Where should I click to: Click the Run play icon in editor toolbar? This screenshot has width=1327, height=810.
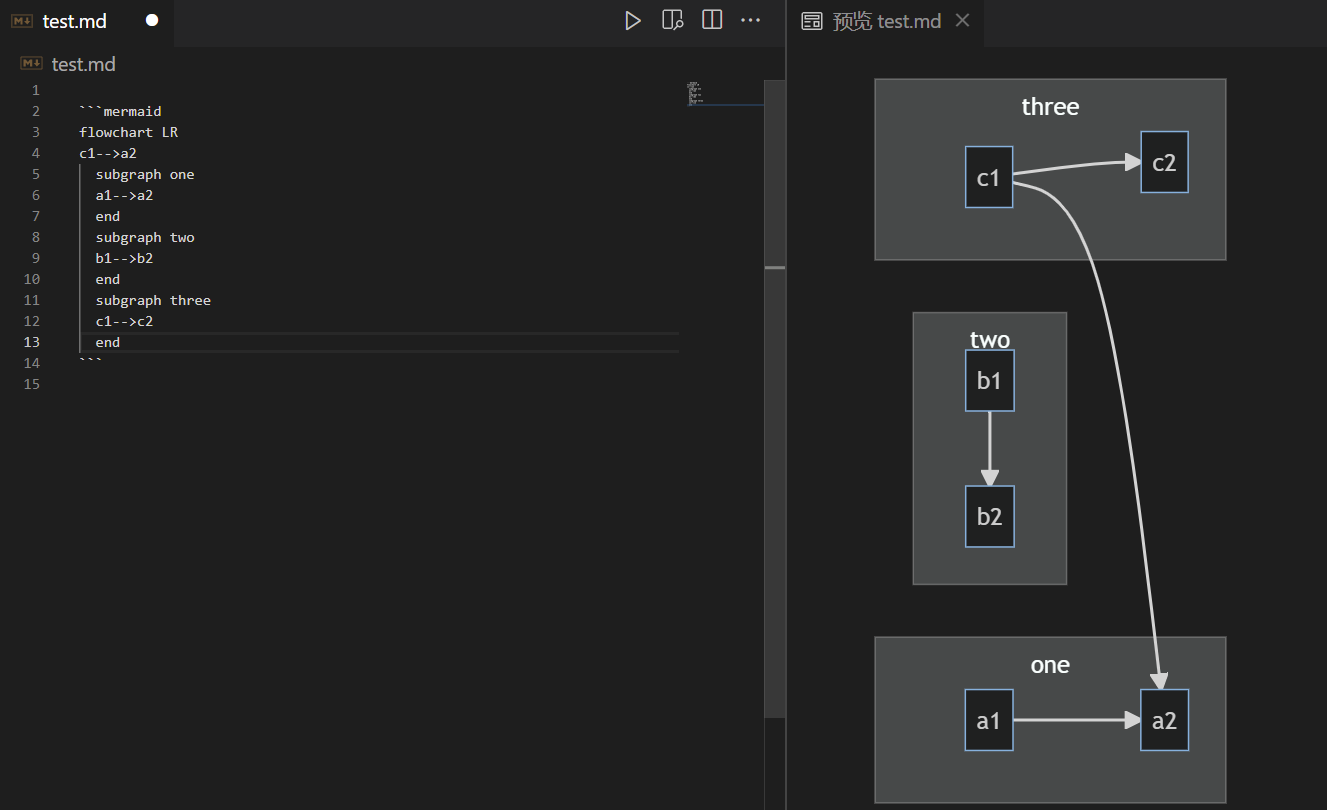pos(633,20)
